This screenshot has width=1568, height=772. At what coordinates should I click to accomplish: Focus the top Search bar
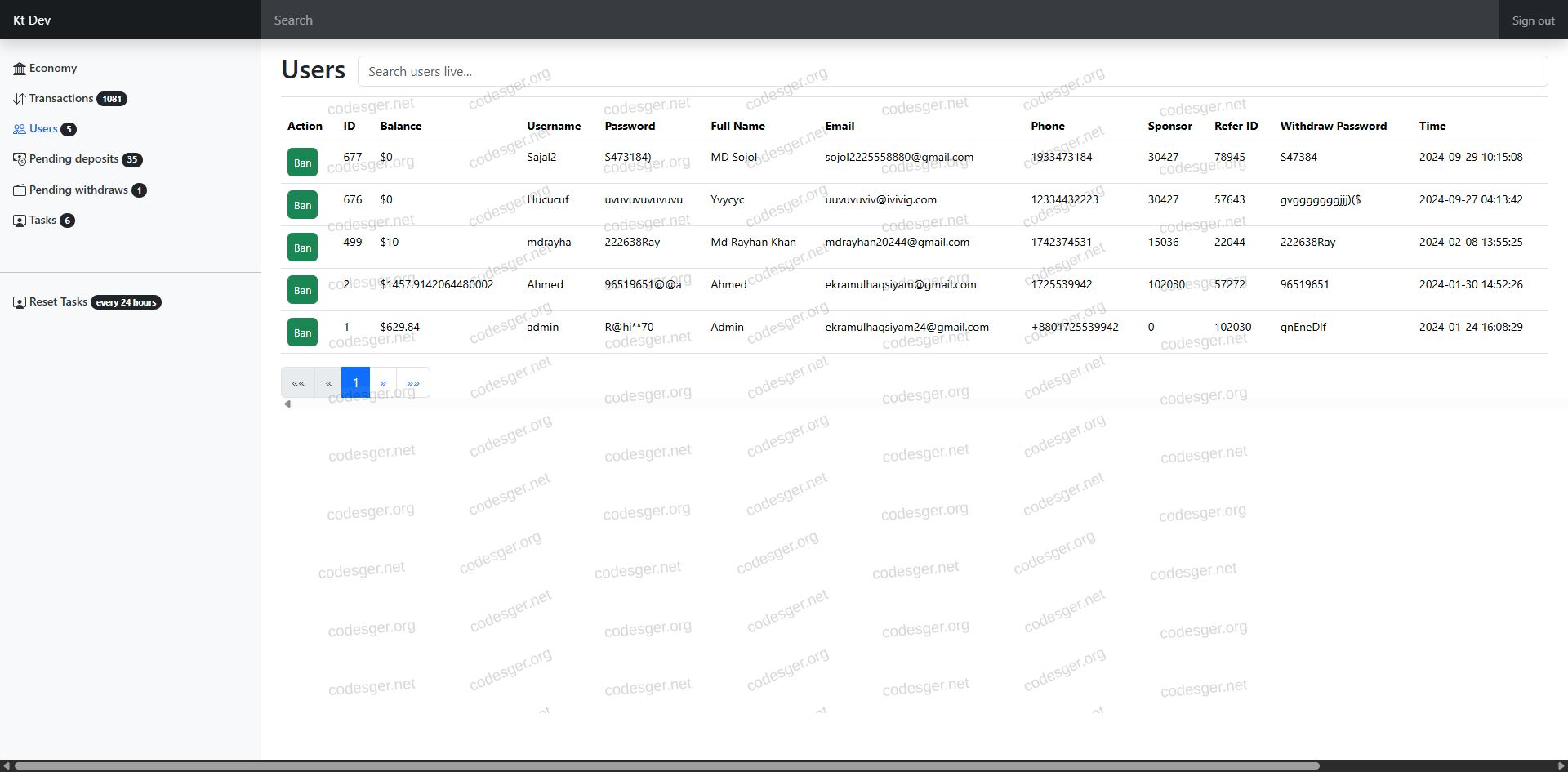tap(879, 20)
